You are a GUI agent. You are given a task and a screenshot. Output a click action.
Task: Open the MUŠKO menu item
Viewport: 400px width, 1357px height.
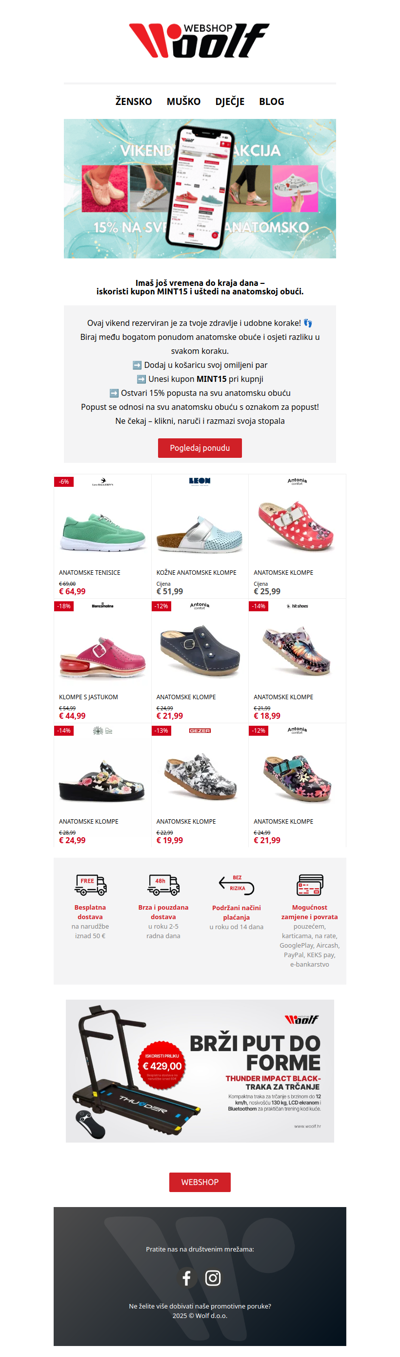183,101
